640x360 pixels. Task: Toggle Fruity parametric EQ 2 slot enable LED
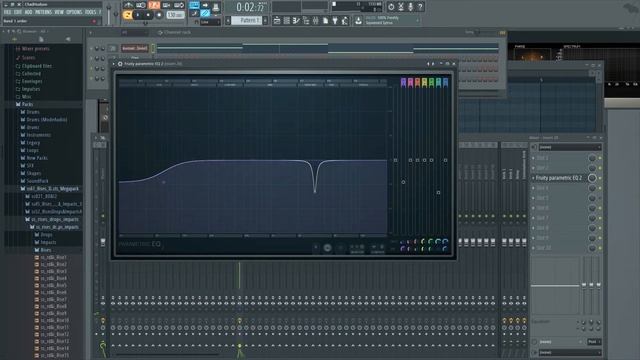point(600,178)
